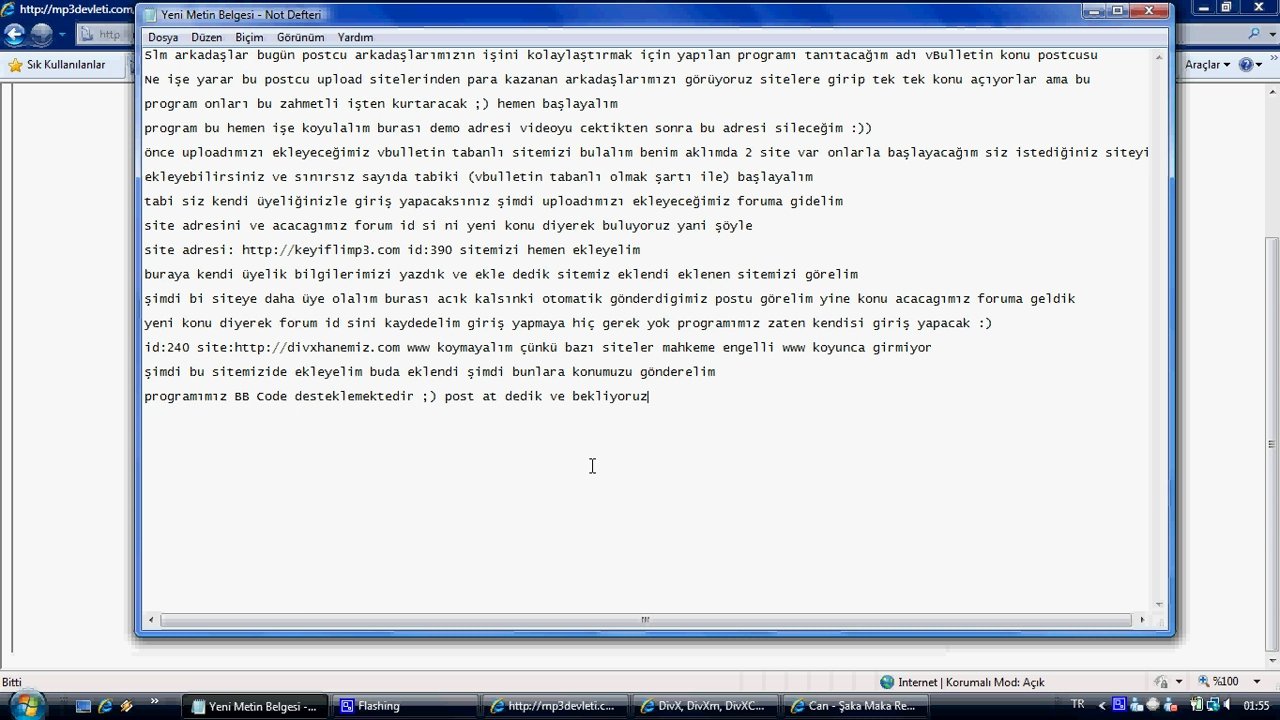Expand the quick launch overflow chevron
The height and width of the screenshot is (720, 1280).
155,701
